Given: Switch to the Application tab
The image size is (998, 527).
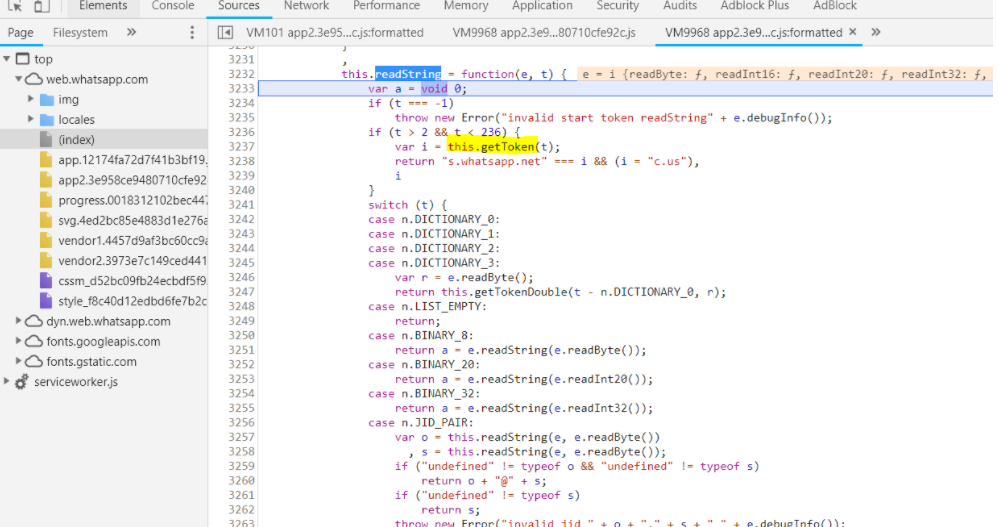Looking at the screenshot, I should click(x=542, y=6).
